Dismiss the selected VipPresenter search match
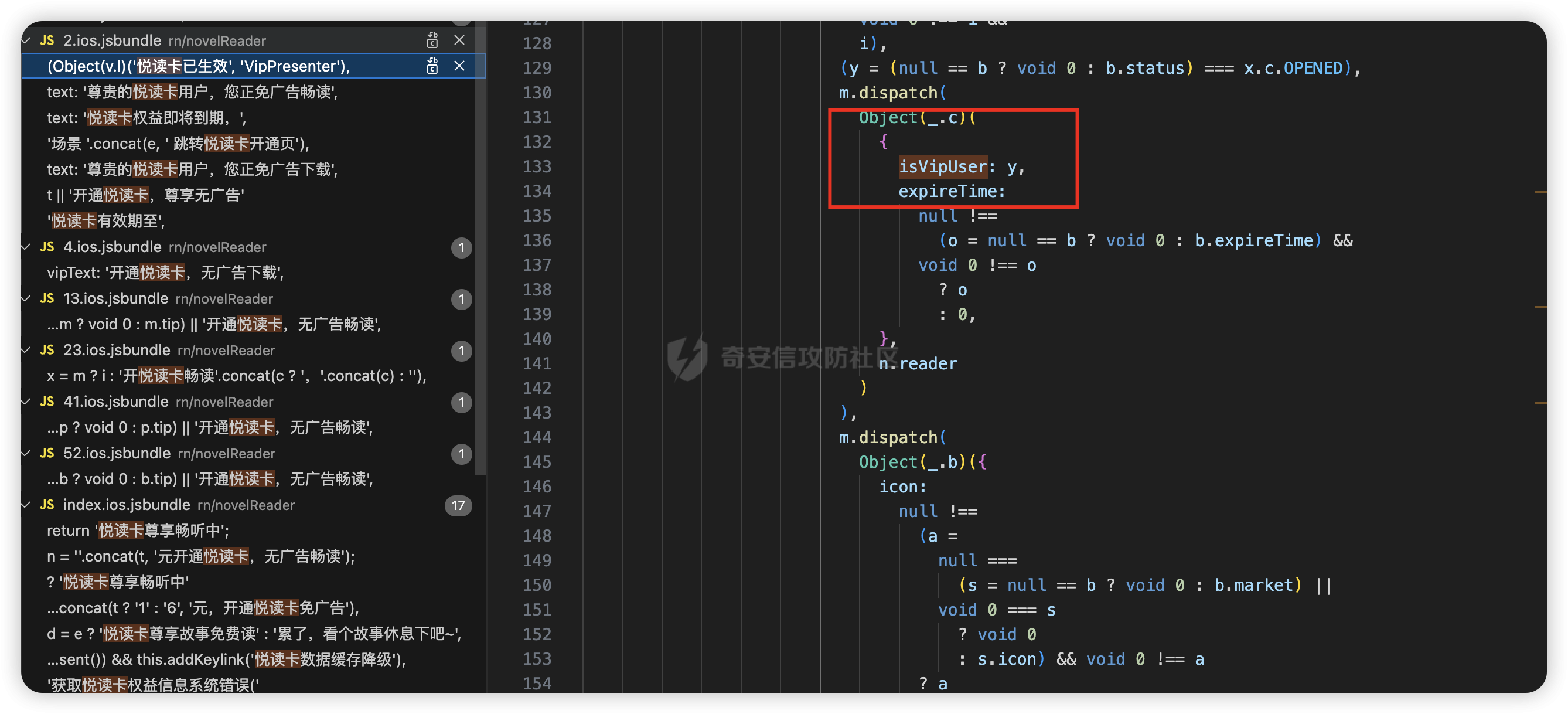This screenshot has width=1568, height=714. click(x=459, y=66)
